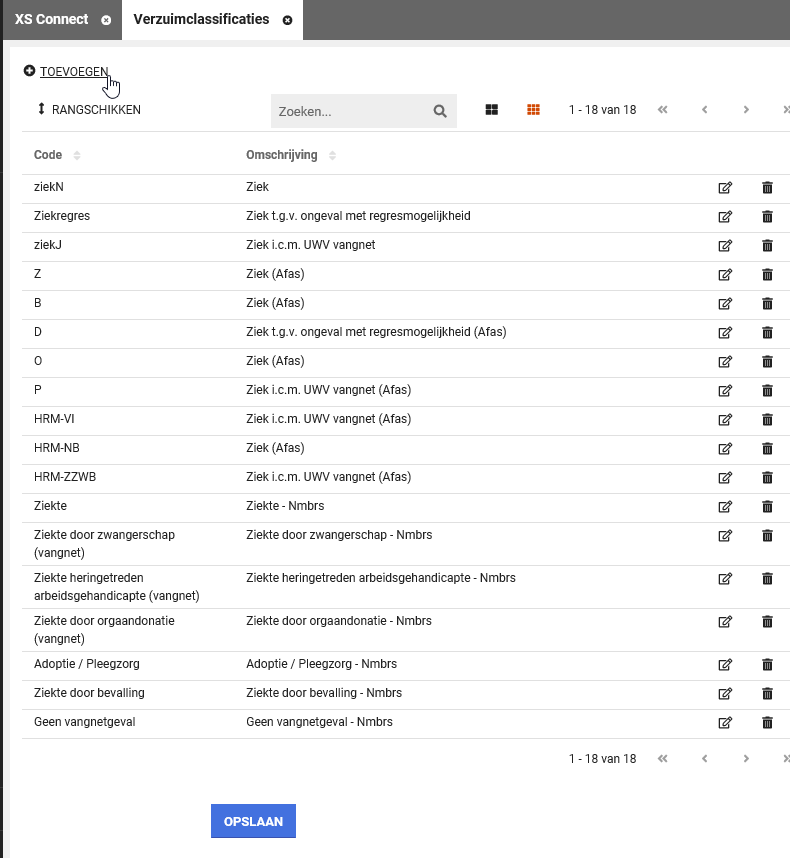The width and height of the screenshot is (790, 858).
Task: Click the Toevoegen link to add
Action: click(73, 71)
